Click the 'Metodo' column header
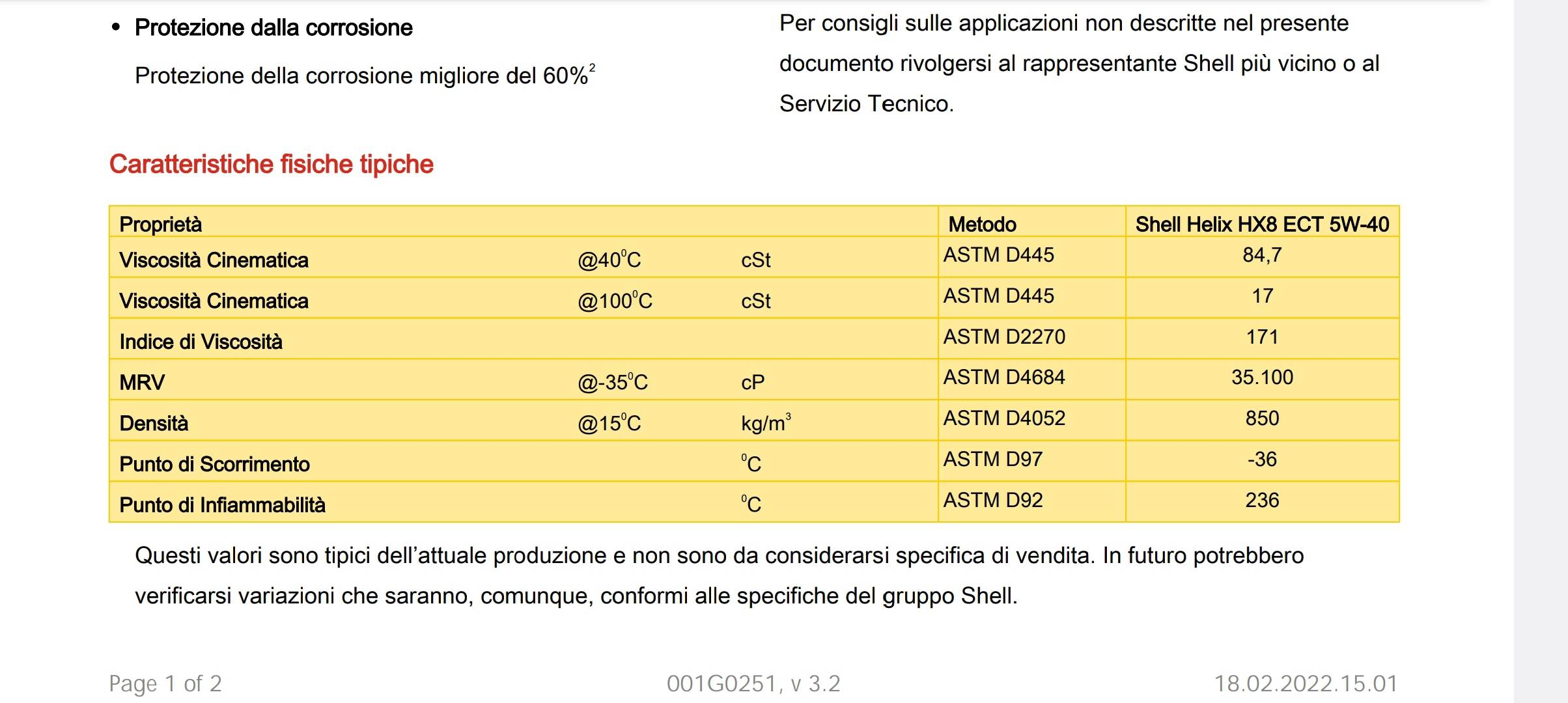Screen dimensions: 1568x703 click(x=982, y=224)
